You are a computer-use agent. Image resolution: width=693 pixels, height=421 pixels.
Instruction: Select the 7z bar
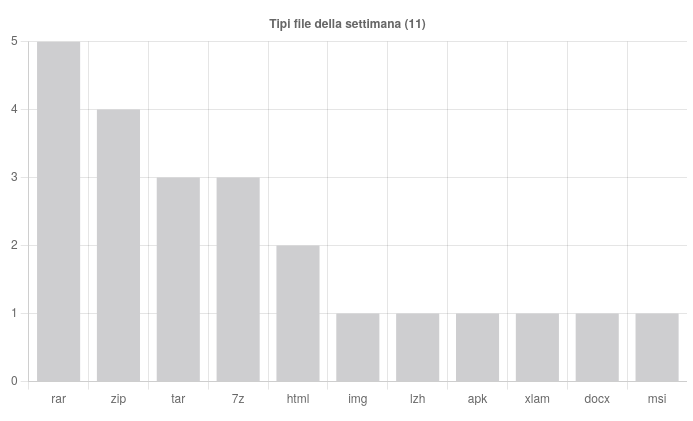tap(238, 279)
